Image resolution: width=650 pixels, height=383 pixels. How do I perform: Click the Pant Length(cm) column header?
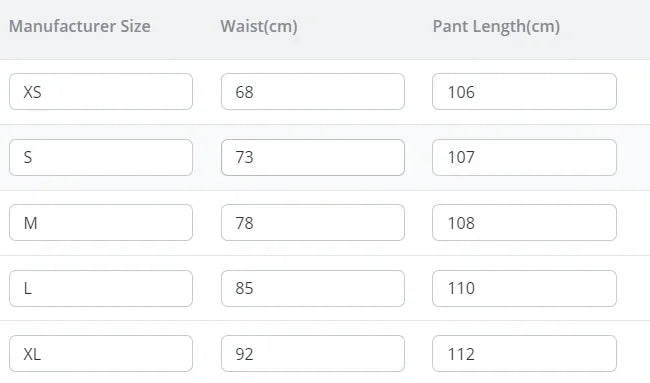[496, 27]
